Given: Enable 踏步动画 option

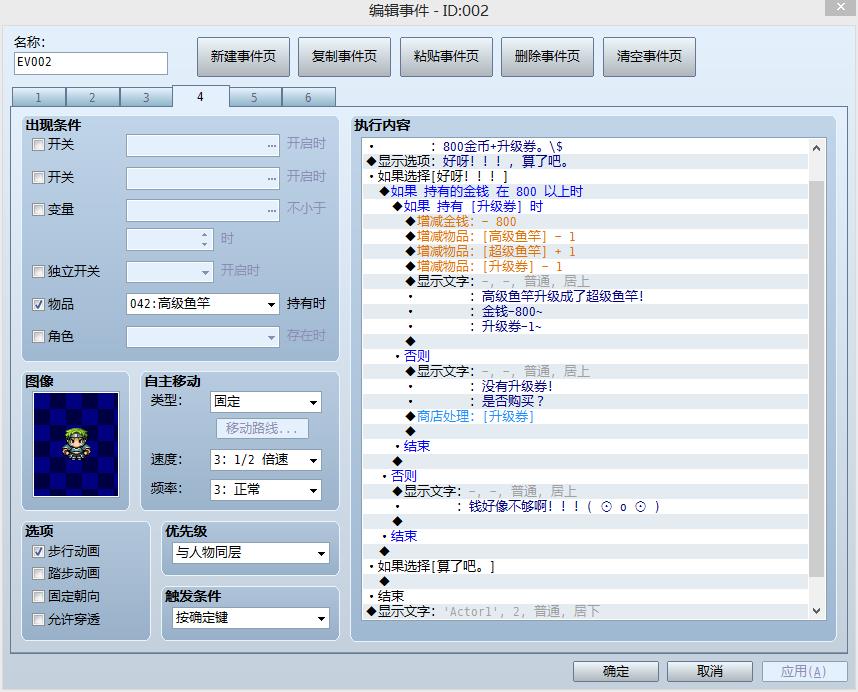Looking at the screenshot, I should 38,573.
